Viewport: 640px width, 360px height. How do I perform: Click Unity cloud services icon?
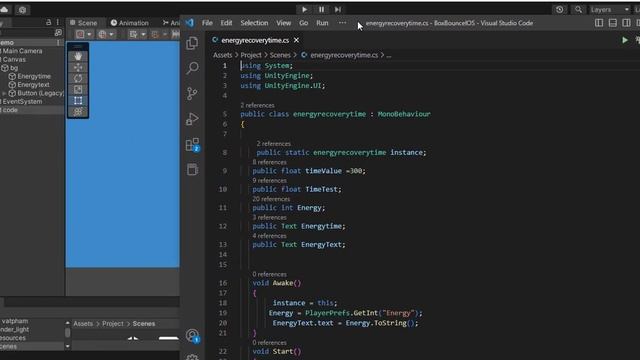coord(4,9)
